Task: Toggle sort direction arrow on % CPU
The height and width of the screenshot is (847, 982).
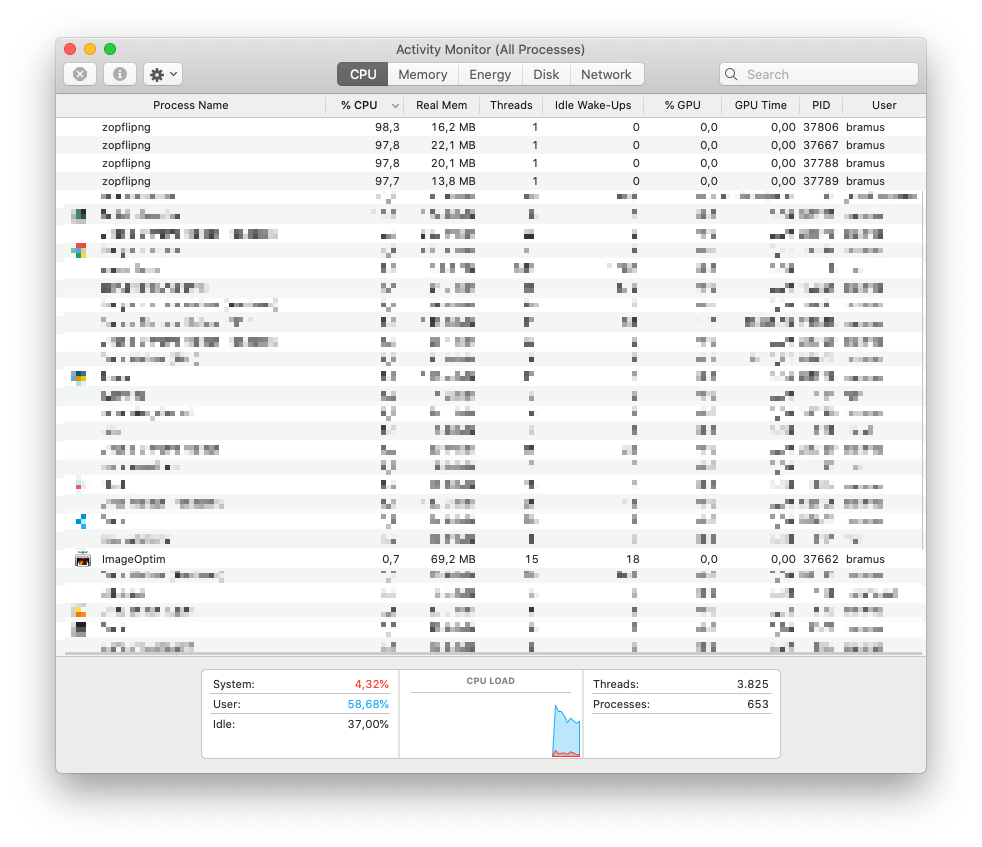Action: pos(395,106)
